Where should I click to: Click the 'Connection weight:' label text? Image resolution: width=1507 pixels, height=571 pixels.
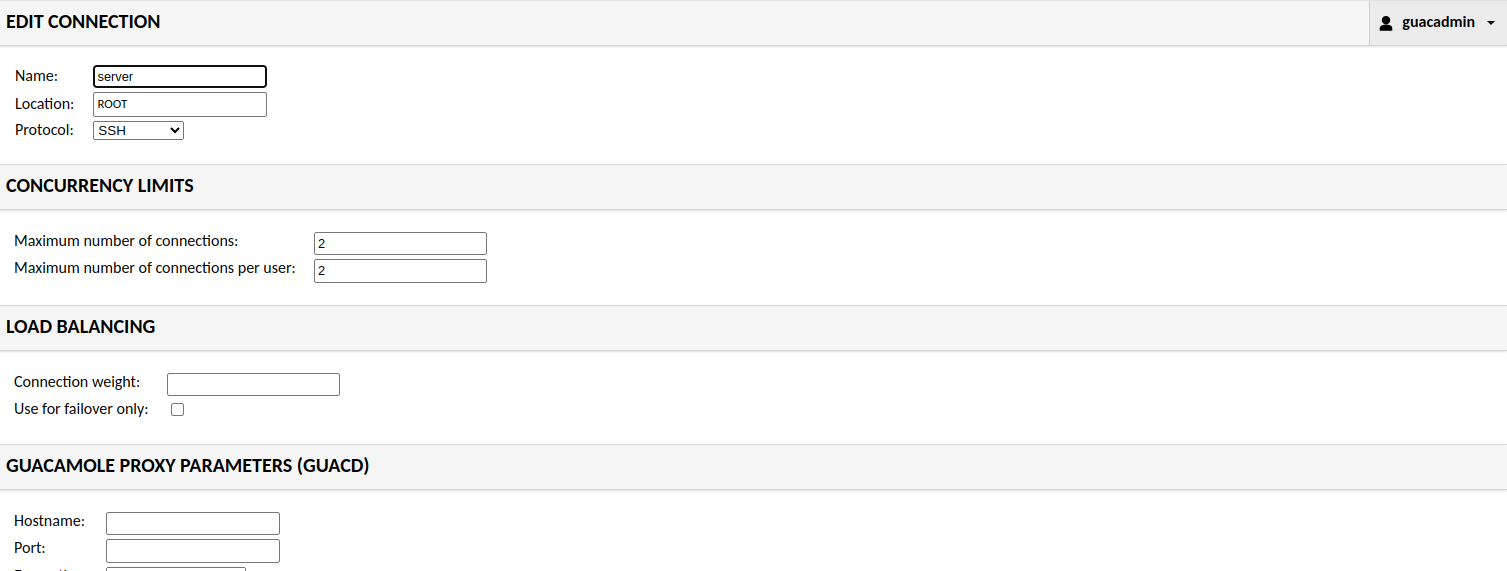click(77, 382)
